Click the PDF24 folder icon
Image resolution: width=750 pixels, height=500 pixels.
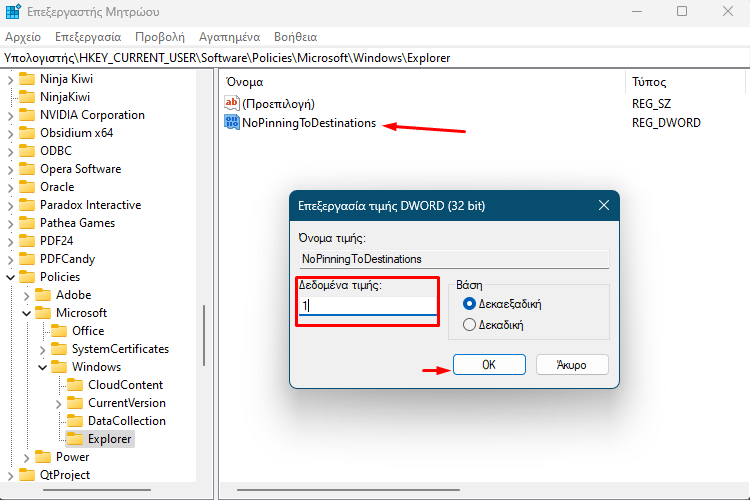27,241
